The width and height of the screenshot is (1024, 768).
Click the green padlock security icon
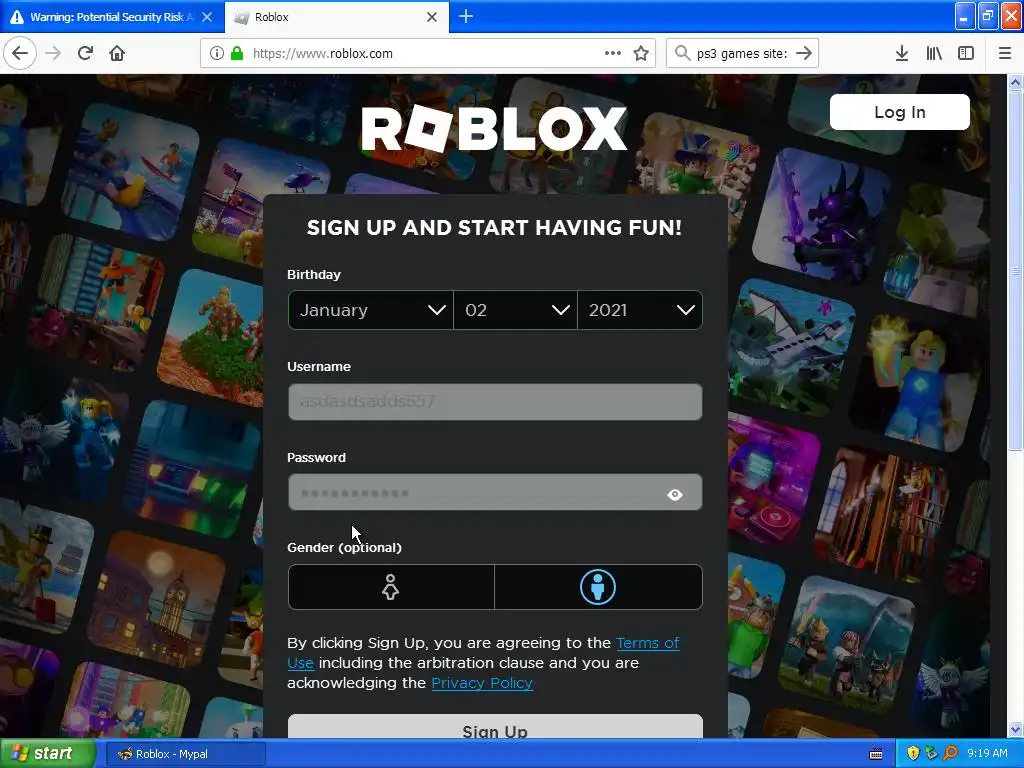pyautogui.click(x=237, y=54)
